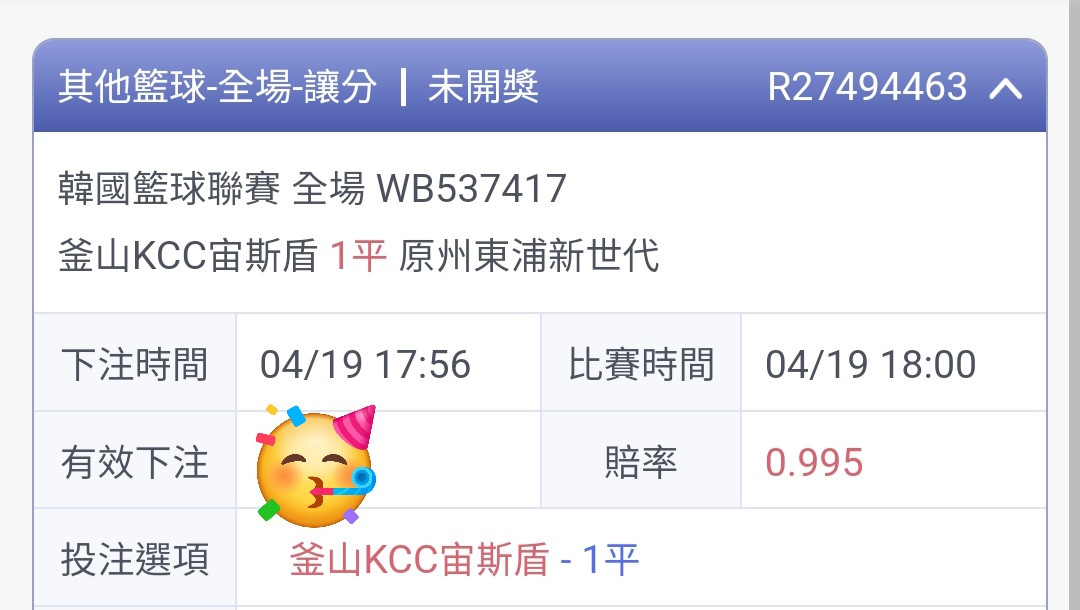The width and height of the screenshot is (1080, 610).
Task: Click league text 韓國籃球聯賽 全場 WB537417
Action: [312, 188]
